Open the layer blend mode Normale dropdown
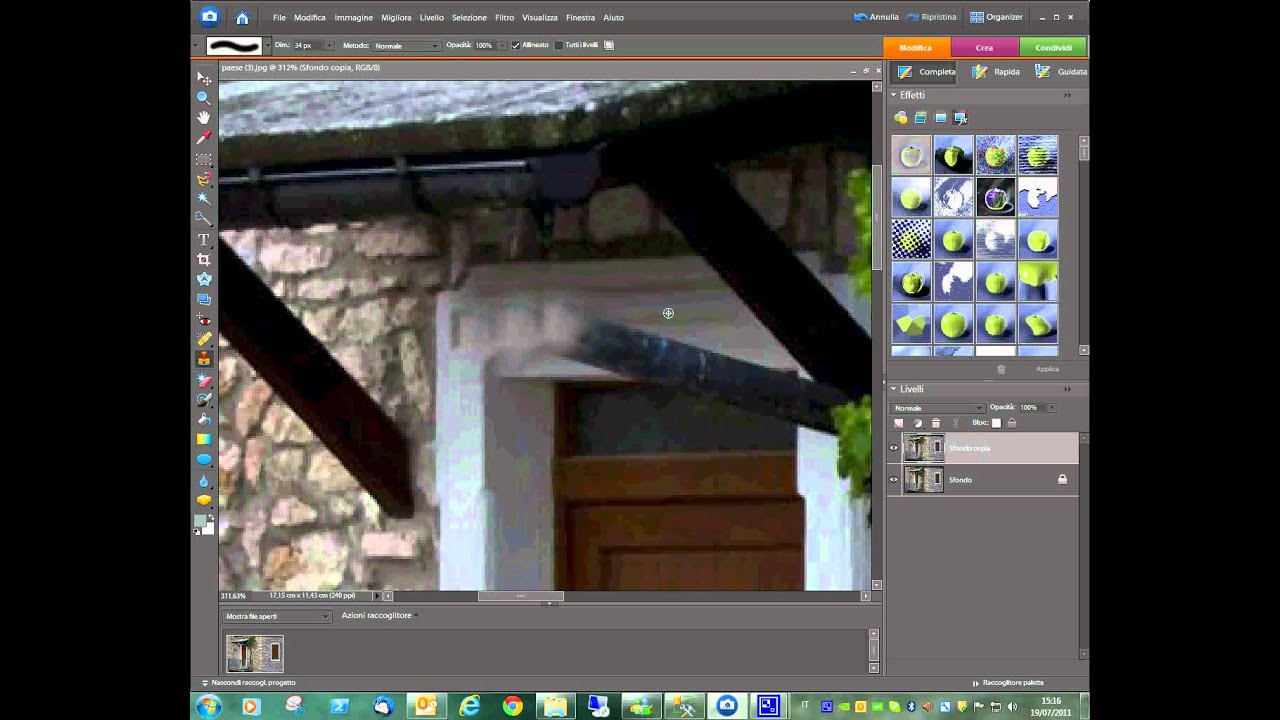 coord(938,408)
